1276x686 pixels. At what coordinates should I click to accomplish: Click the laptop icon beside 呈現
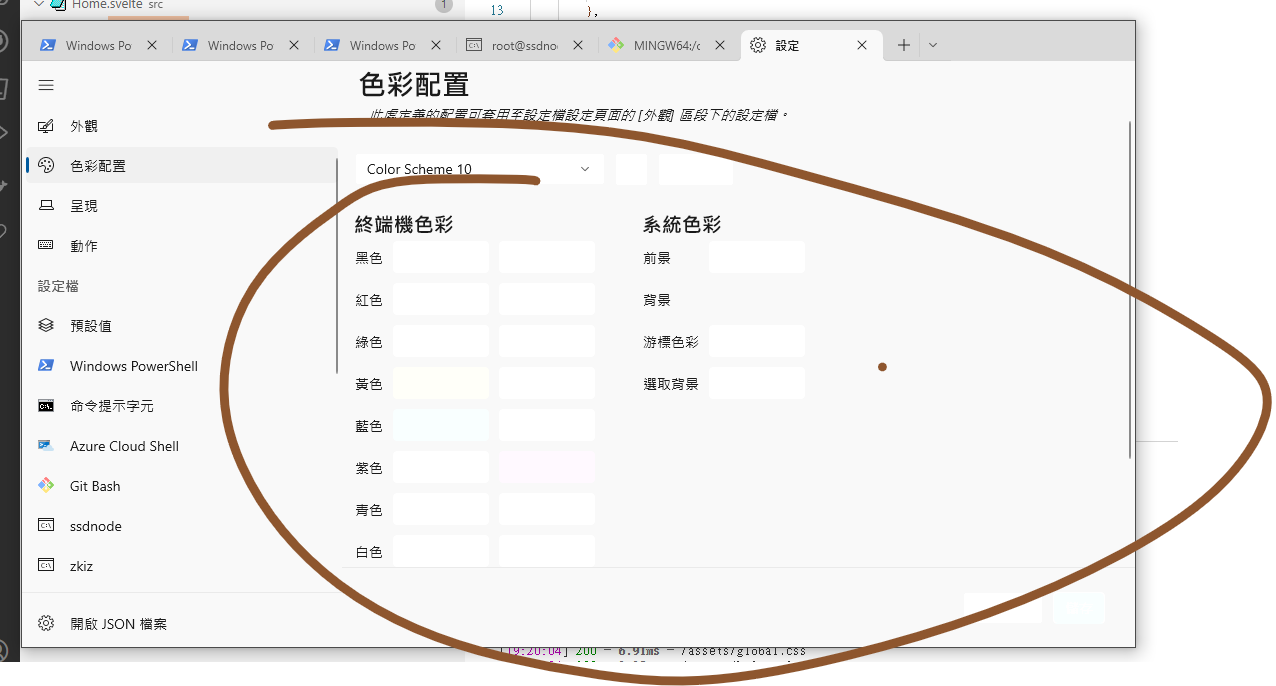[x=46, y=206]
